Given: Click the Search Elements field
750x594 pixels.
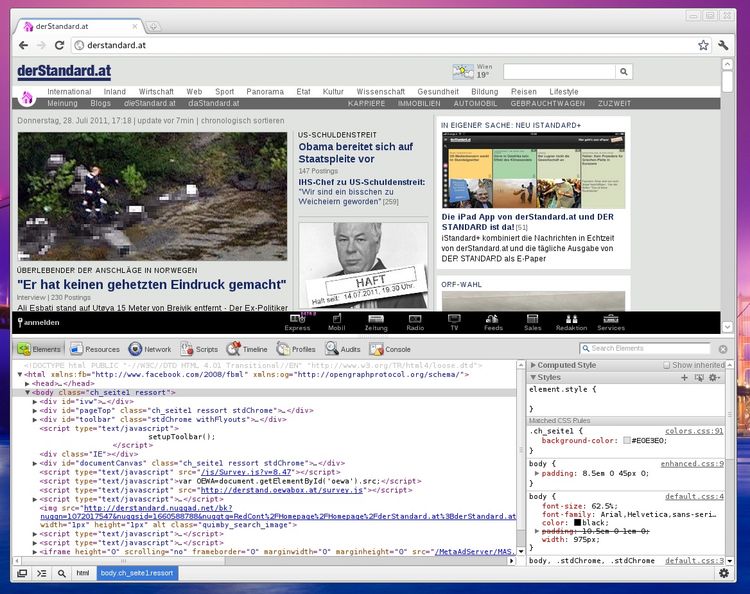Looking at the screenshot, I should 650,348.
